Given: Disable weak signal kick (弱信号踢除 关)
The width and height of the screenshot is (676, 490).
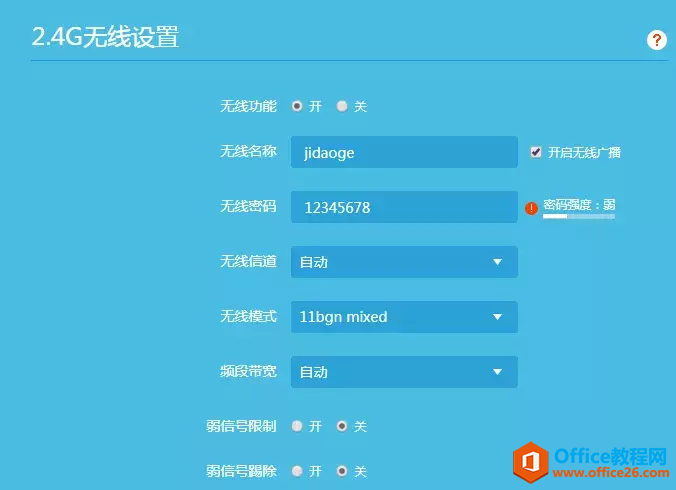Looking at the screenshot, I should click(x=341, y=471).
